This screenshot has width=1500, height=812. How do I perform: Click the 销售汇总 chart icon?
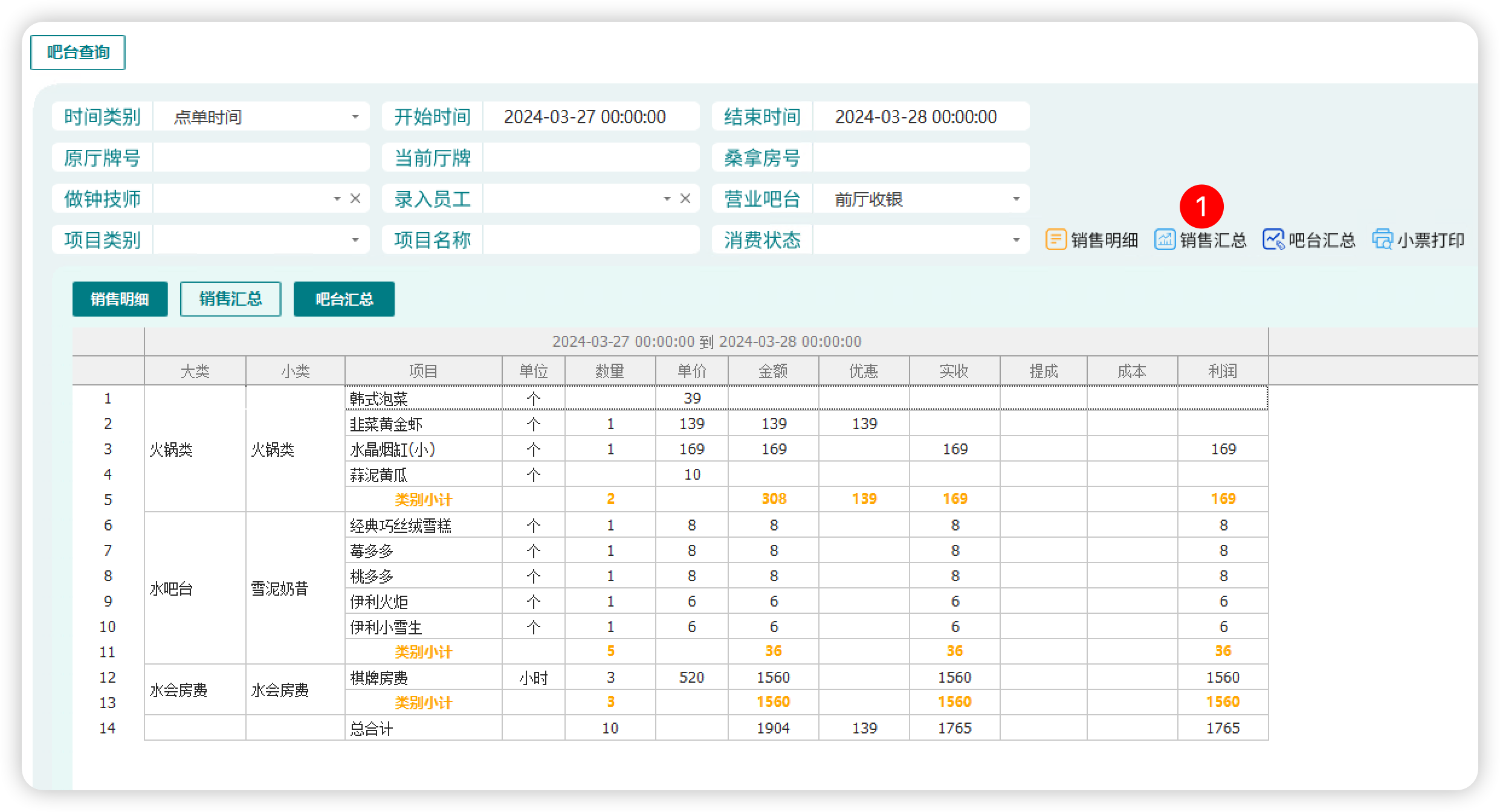1165,240
